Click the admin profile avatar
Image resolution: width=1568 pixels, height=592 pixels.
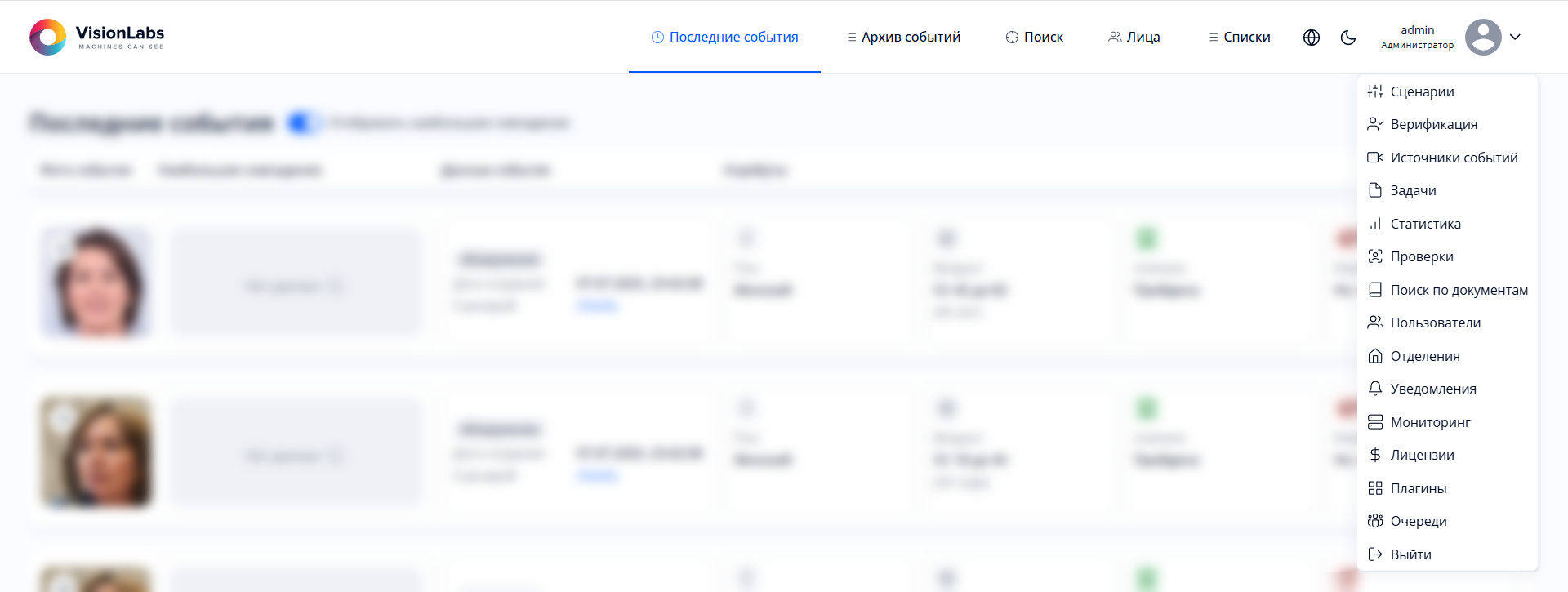[x=1483, y=38]
